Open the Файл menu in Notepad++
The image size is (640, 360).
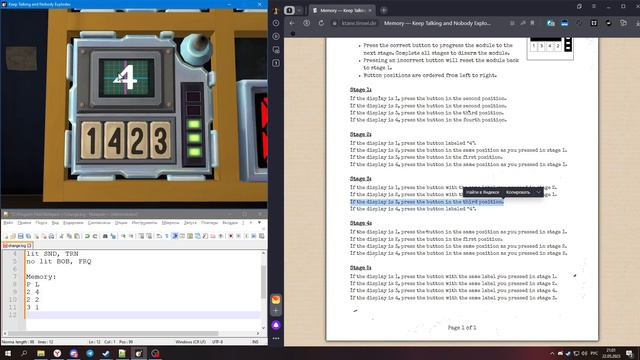pos(8,223)
